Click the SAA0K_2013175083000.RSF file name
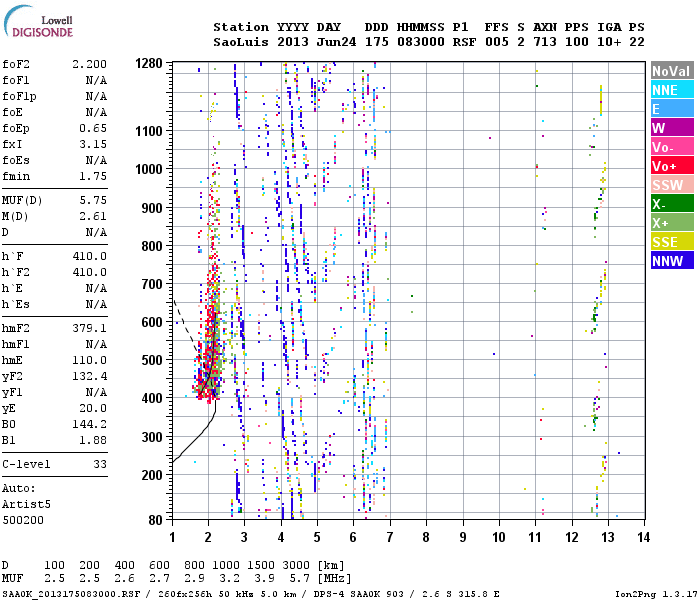 click(71, 594)
